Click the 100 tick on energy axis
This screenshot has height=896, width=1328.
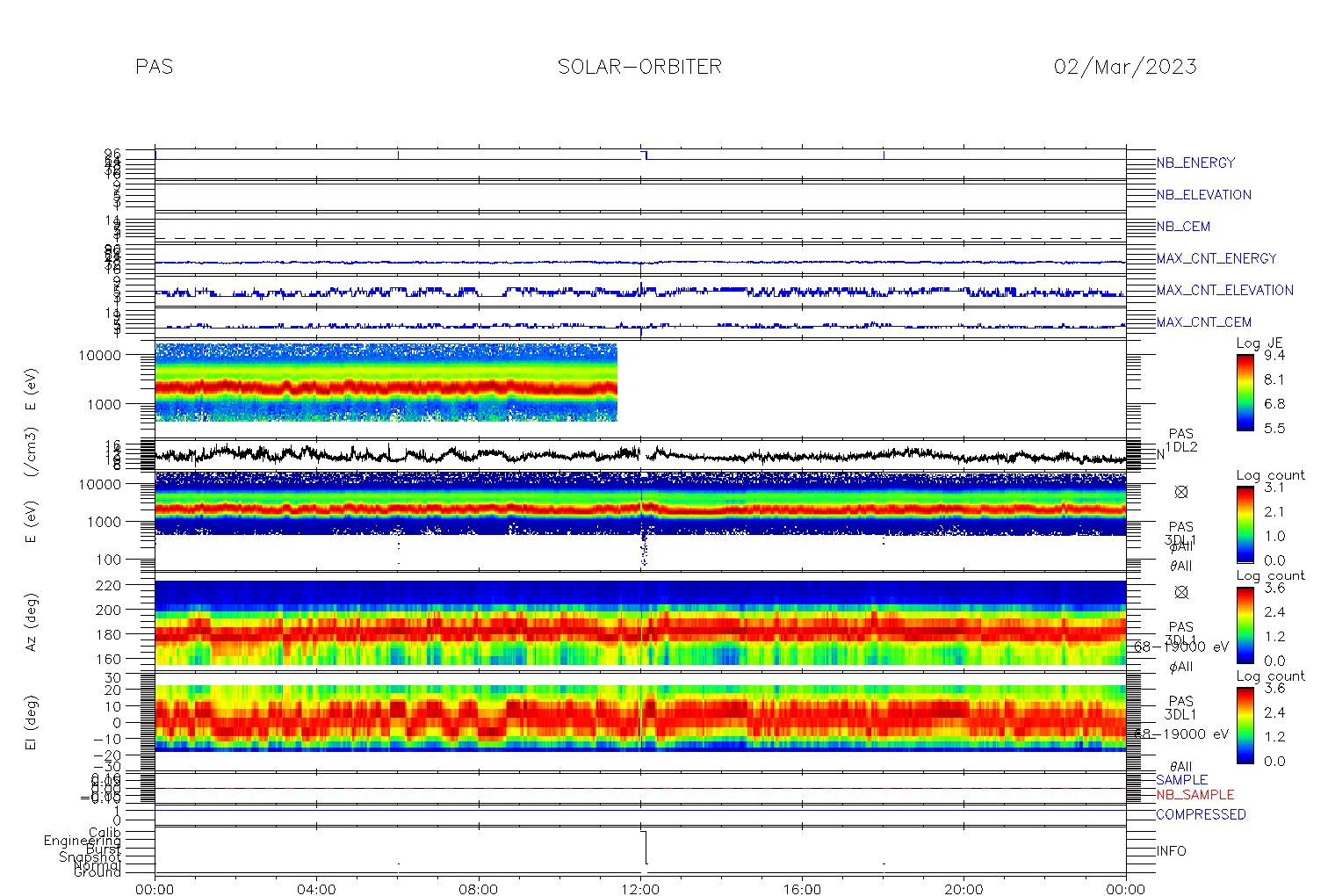click(110, 560)
